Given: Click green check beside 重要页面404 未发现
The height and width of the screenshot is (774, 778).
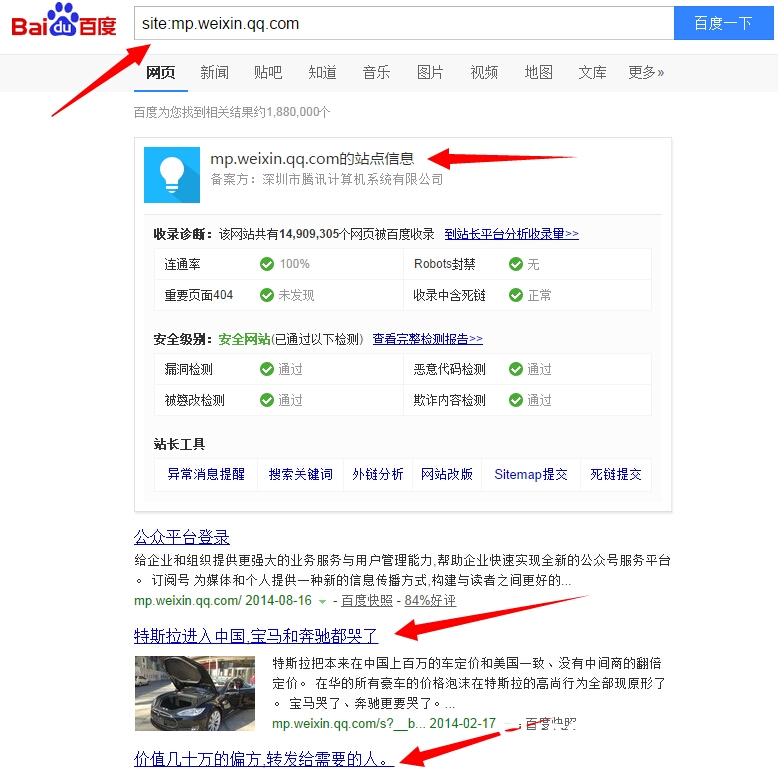Looking at the screenshot, I should click(x=267, y=295).
